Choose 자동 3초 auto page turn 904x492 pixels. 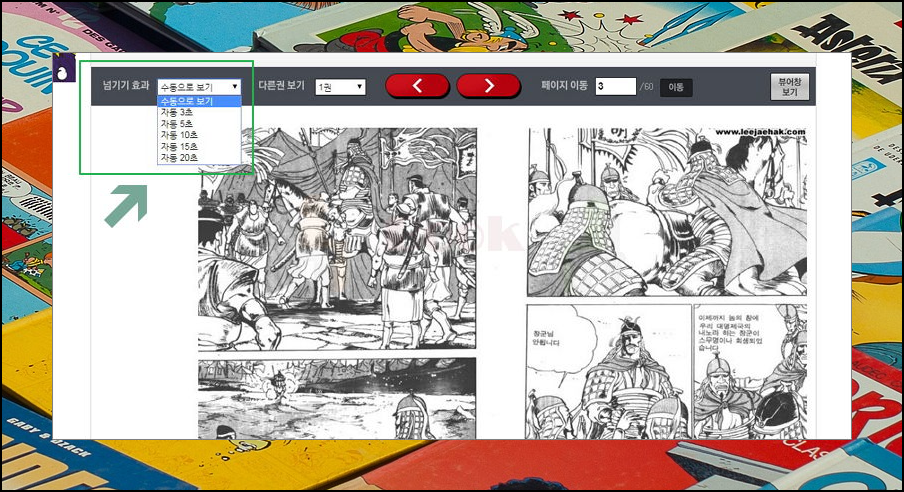[199, 112]
